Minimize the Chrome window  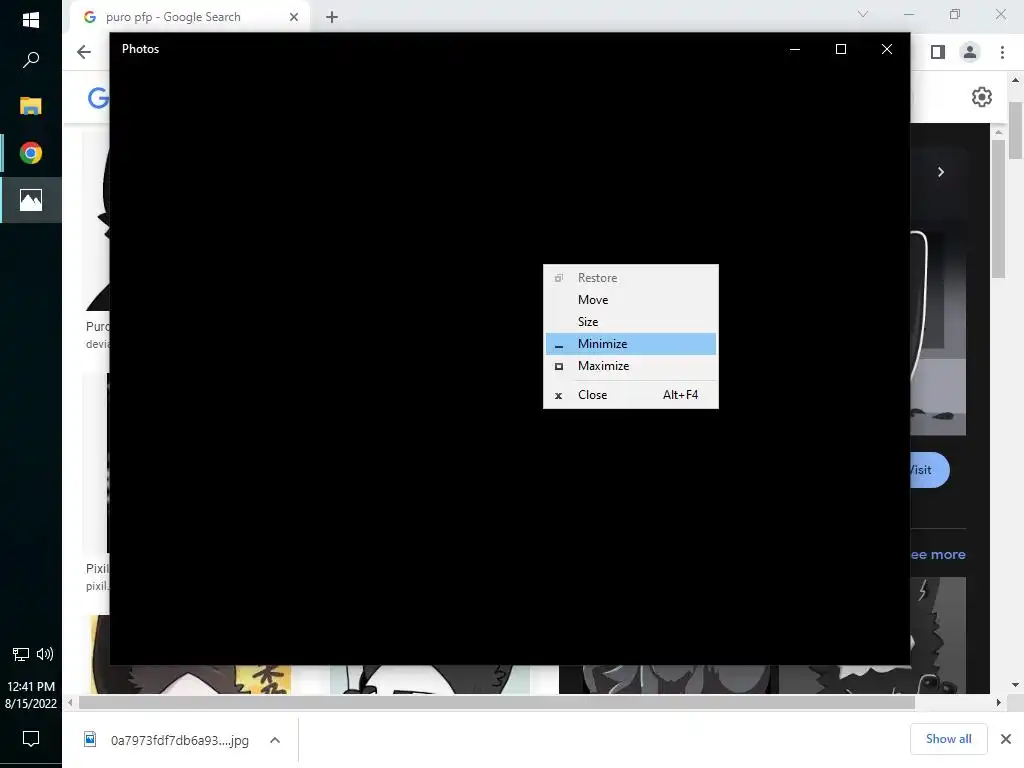point(908,14)
